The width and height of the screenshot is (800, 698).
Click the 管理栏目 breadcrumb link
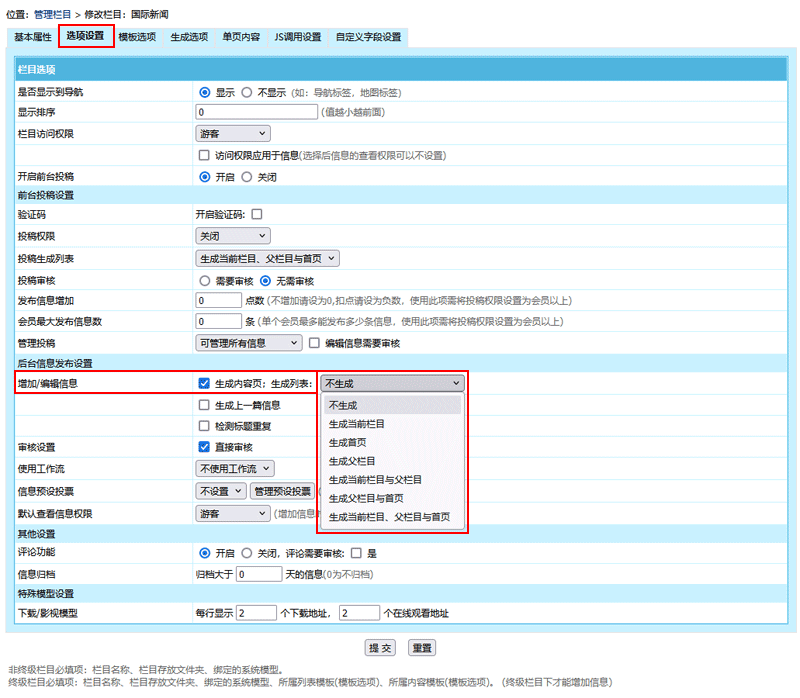coord(59,16)
